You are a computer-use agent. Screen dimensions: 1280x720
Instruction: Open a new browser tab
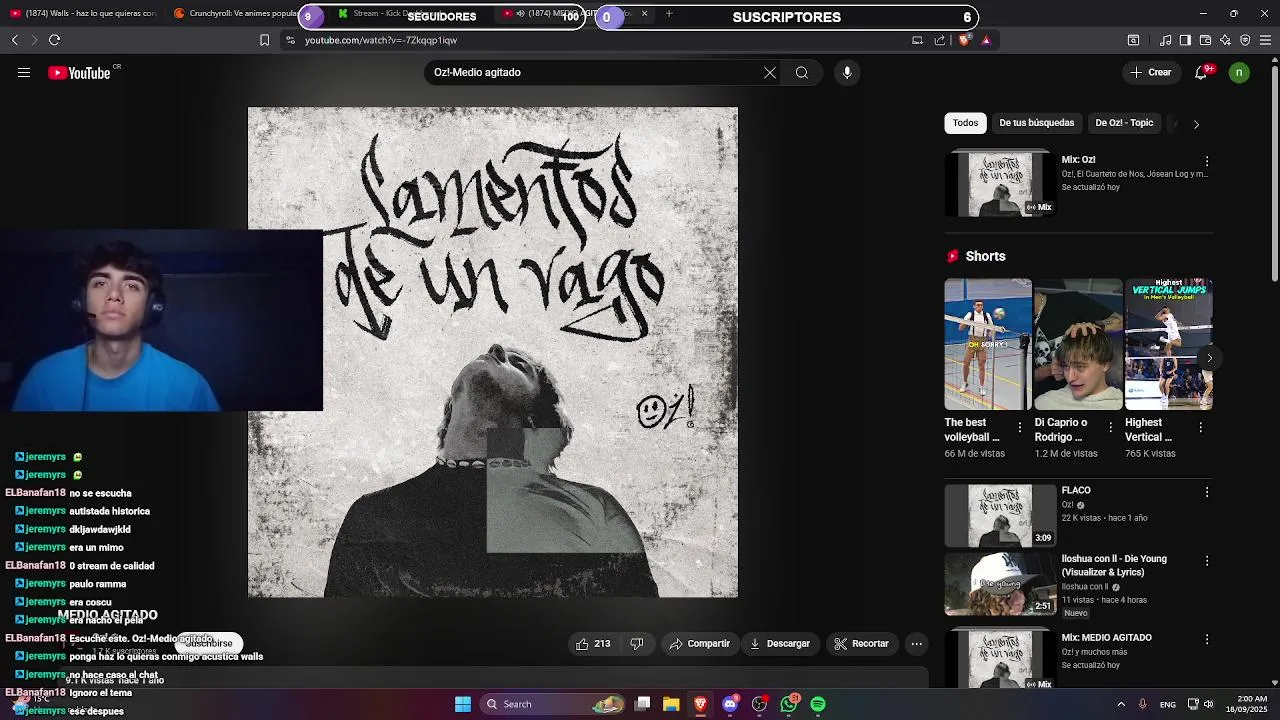(669, 14)
